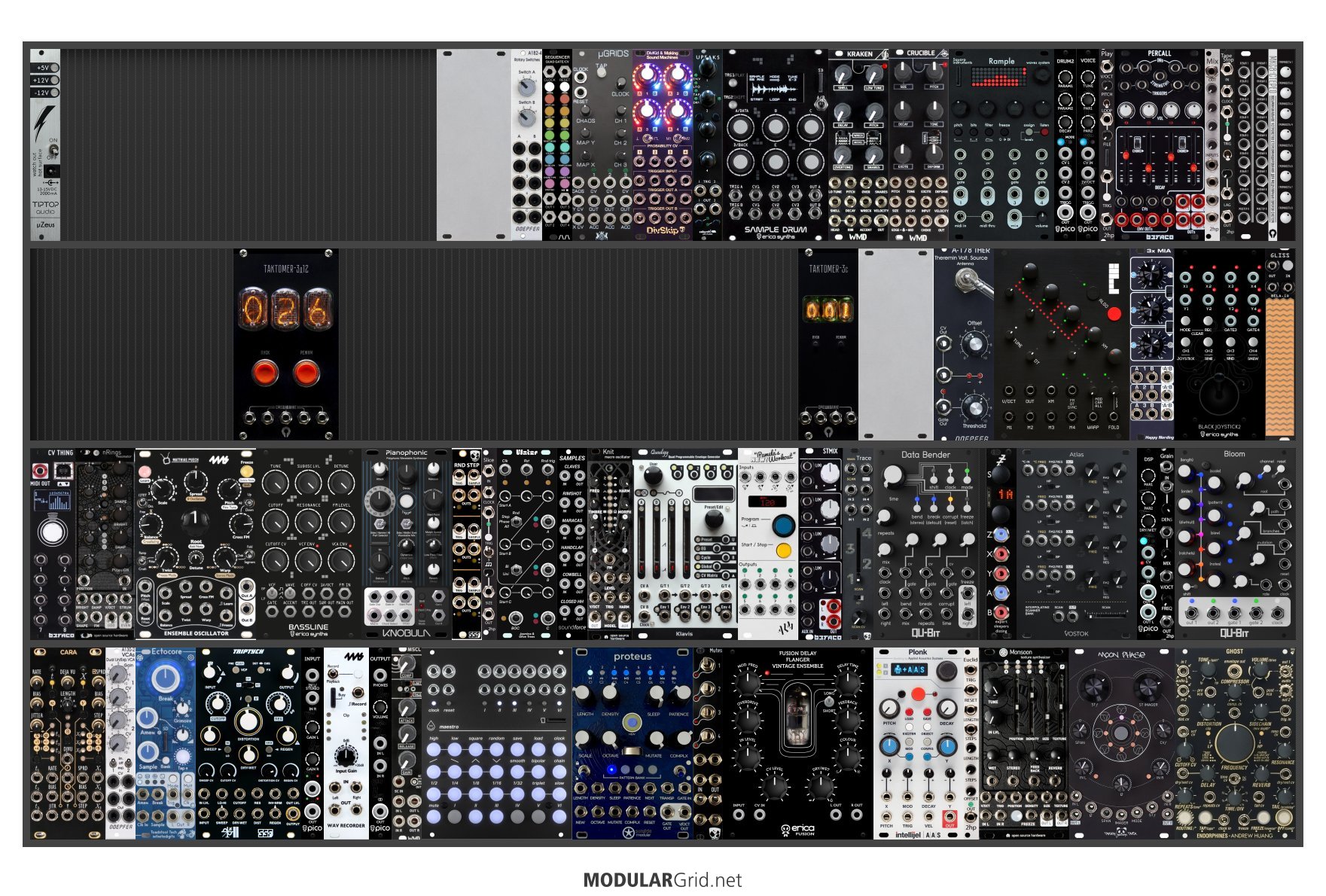
Task: Push the left red button on Taktomer-3x12
Action: coord(265,373)
